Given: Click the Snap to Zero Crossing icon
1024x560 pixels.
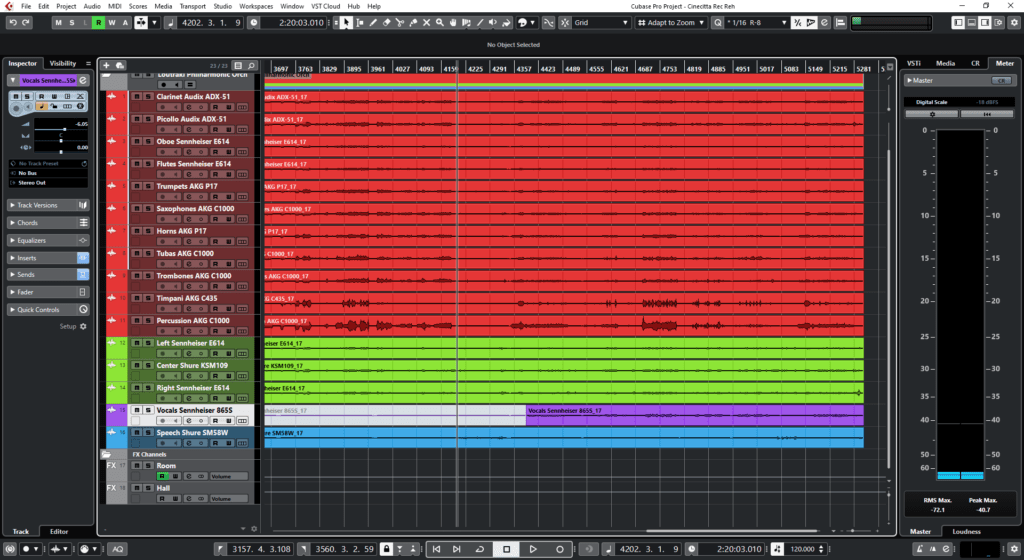Looking at the screenshot, I should tap(549, 22).
